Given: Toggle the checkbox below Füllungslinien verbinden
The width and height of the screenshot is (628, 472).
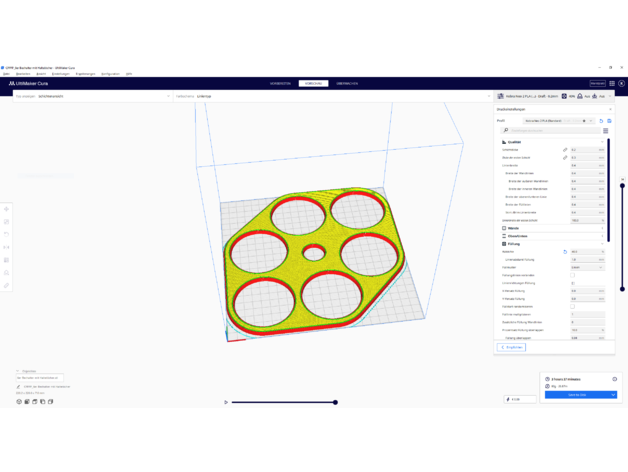Looking at the screenshot, I should (573, 283).
